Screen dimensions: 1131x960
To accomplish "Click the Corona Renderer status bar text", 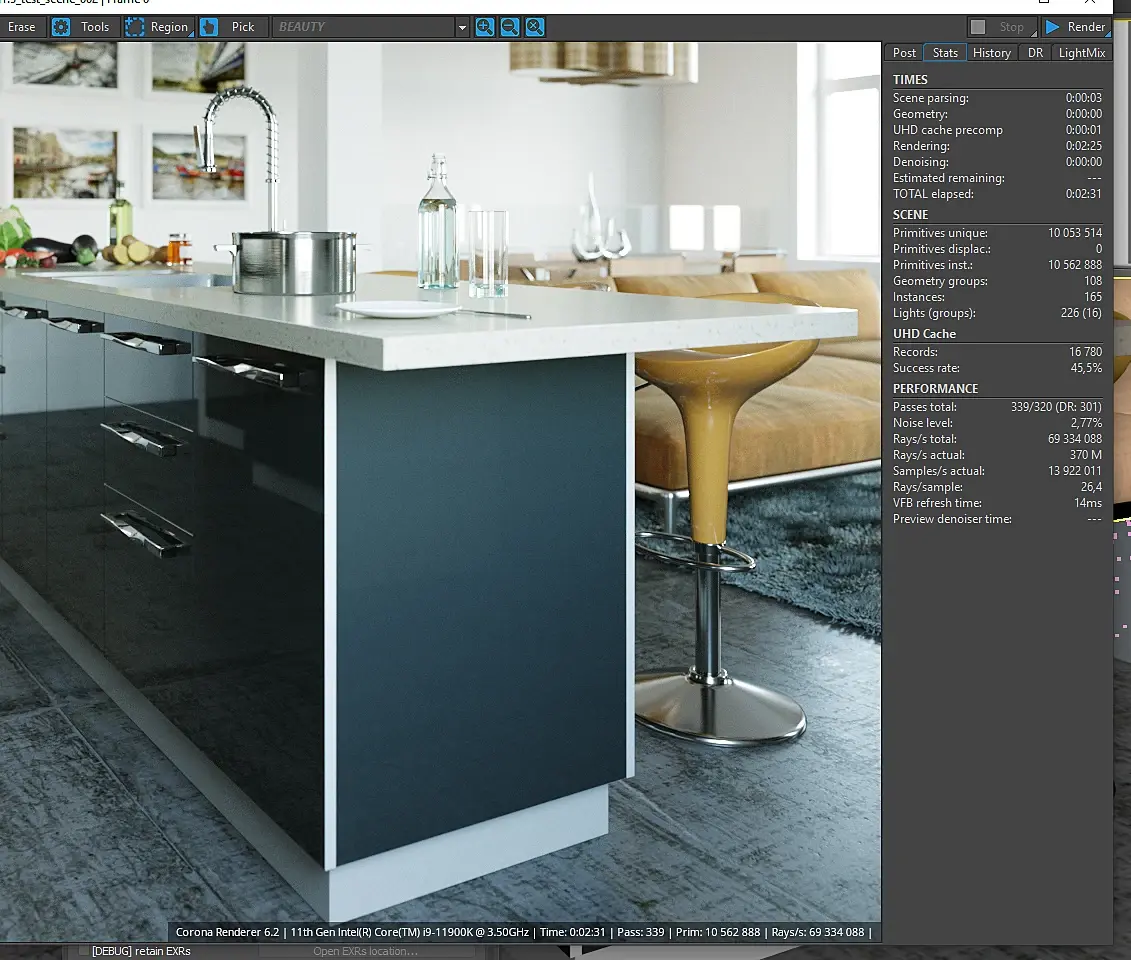I will click(x=524, y=932).
